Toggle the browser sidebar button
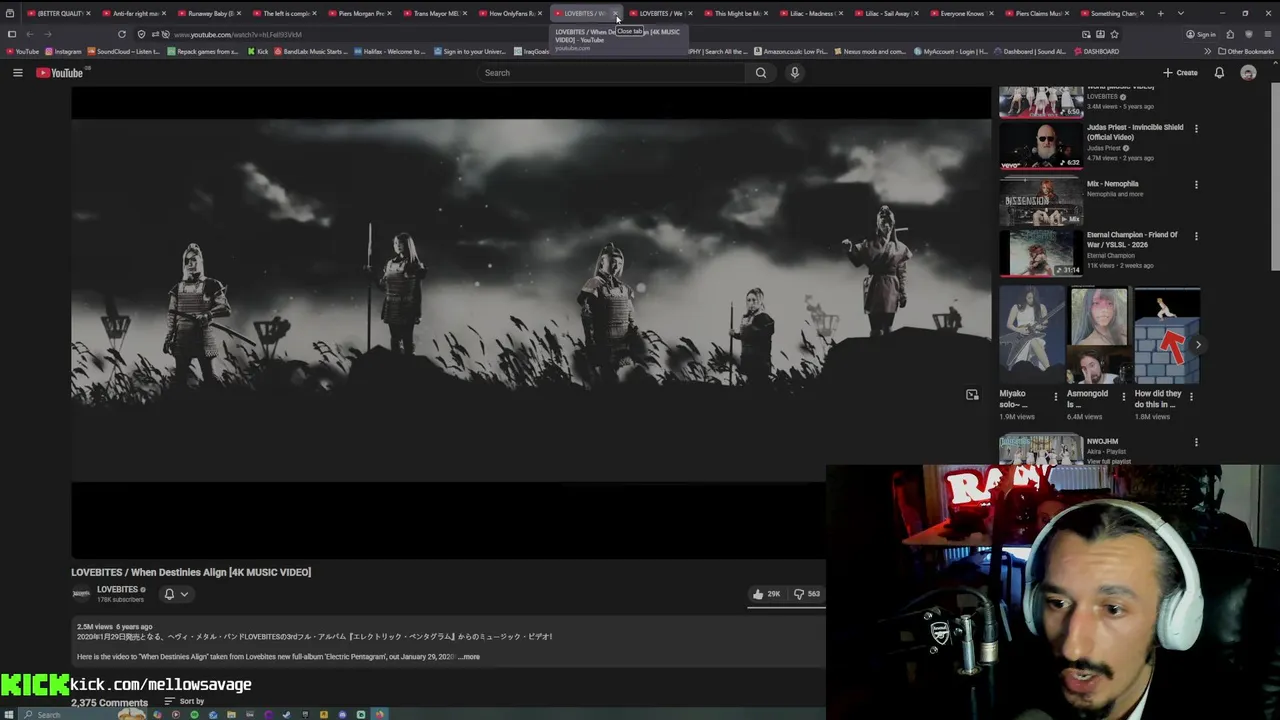The height and width of the screenshot is (720, 1280). (x=12, y=34)
